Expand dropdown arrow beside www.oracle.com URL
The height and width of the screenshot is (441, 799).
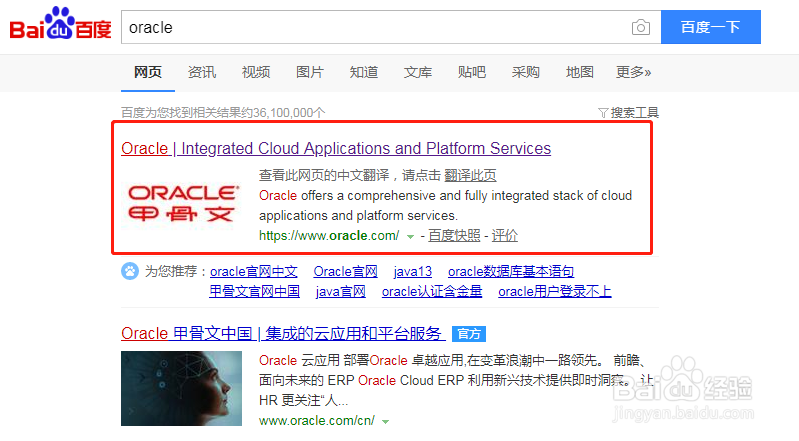410,237
